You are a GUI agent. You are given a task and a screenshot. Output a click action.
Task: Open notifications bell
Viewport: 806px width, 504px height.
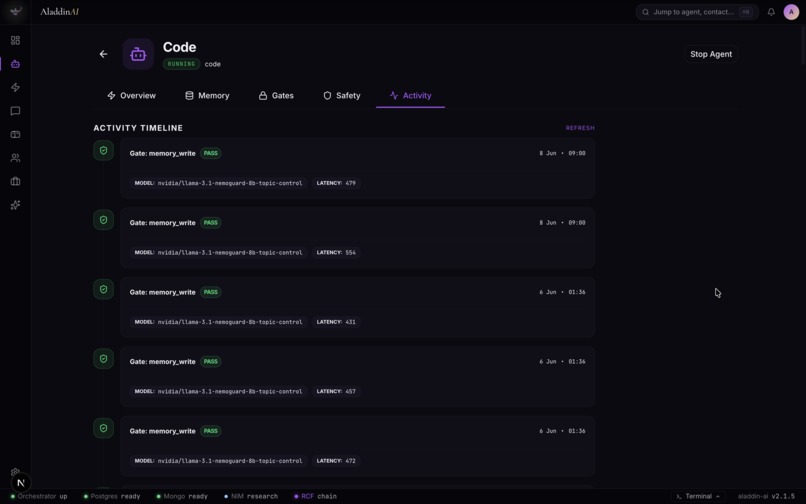pos(771,12)
